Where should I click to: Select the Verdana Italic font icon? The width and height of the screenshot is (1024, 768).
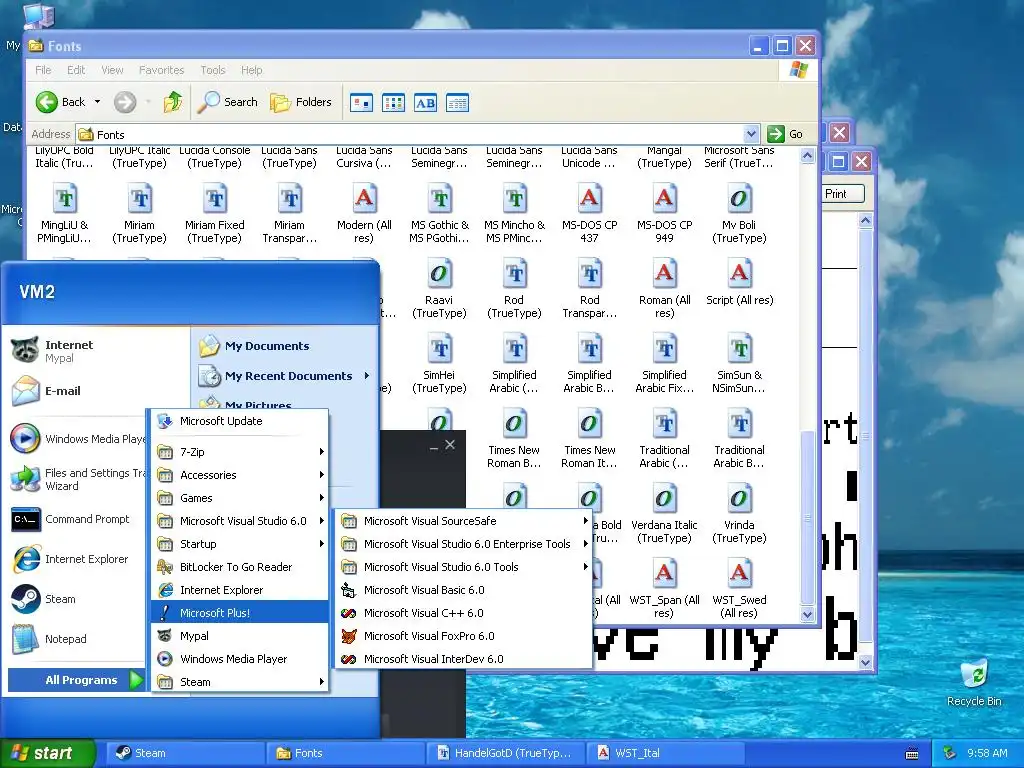coord(664,498)
